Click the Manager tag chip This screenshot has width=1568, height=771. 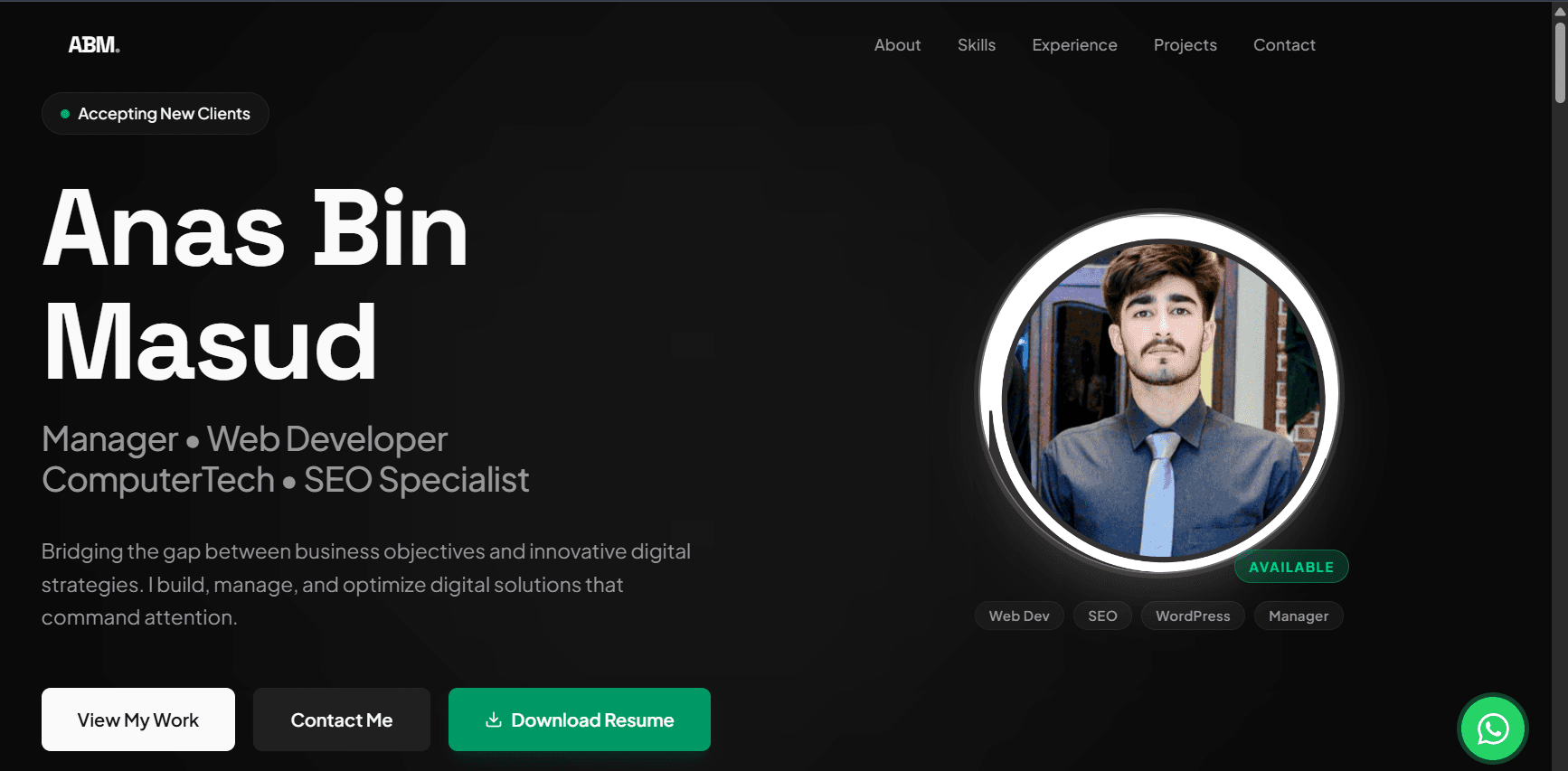pos(1299,616)
